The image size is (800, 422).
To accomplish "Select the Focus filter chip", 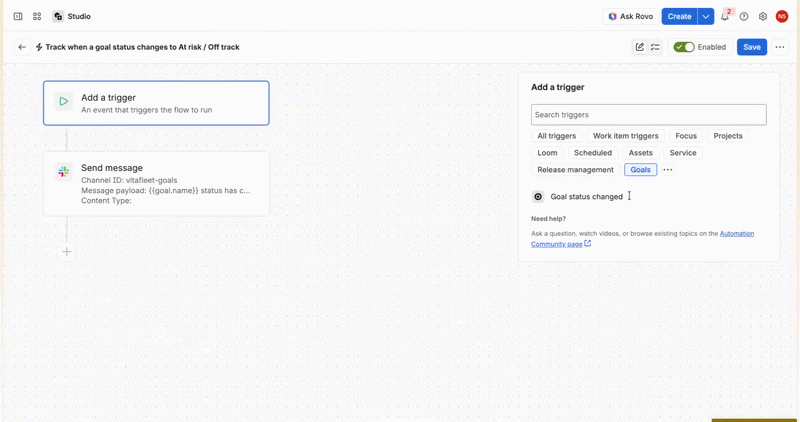I will point(686,136).
